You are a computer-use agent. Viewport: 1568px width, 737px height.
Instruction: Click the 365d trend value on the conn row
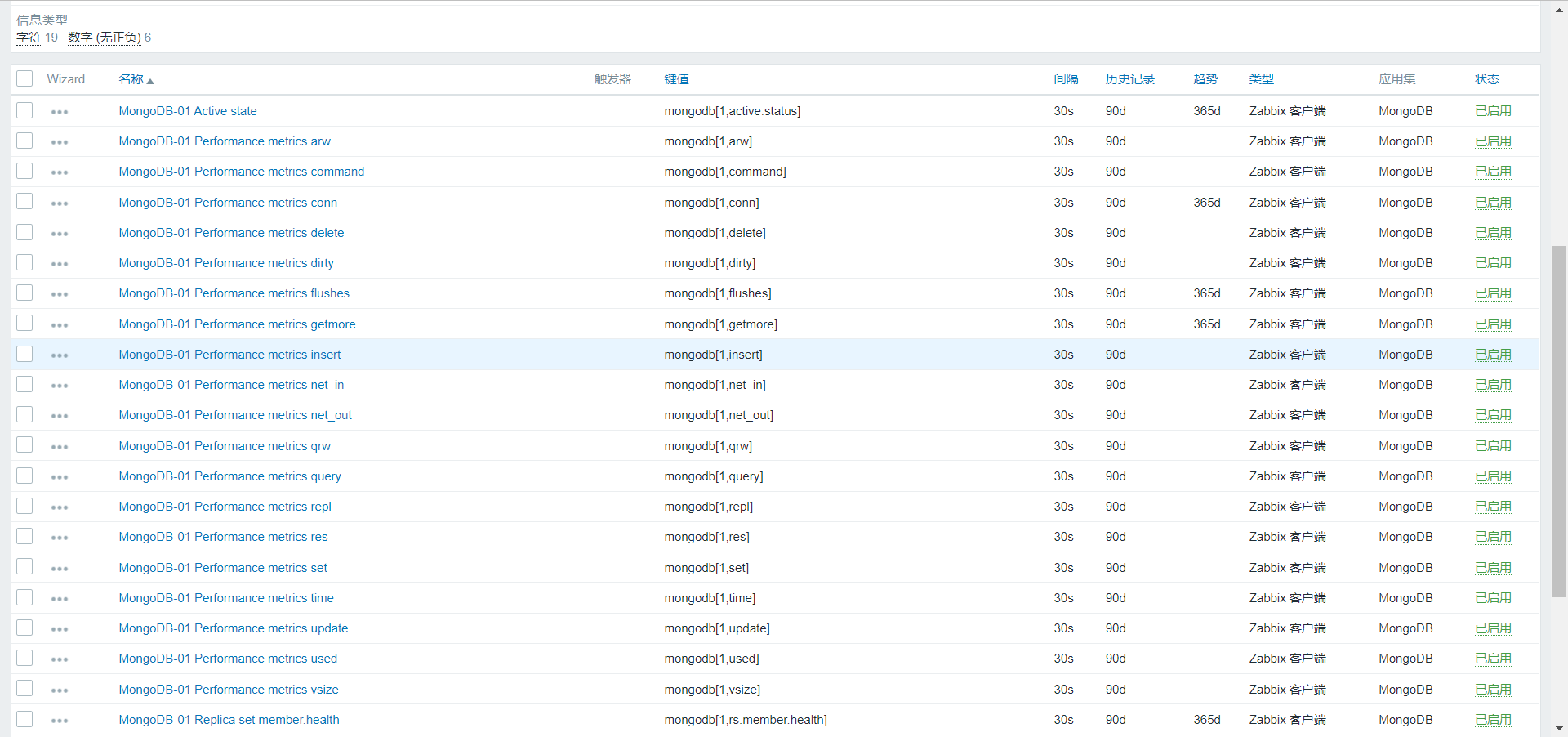click(1207, 203)
